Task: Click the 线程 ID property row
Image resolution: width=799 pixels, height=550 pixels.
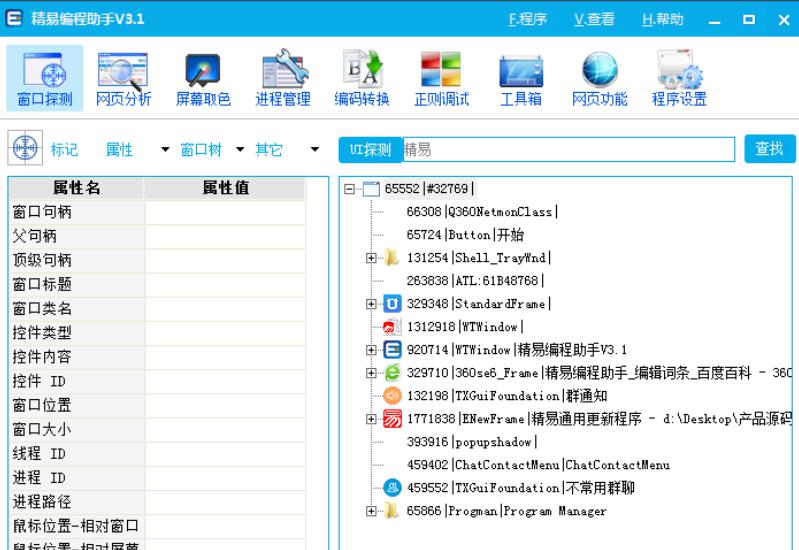Action: (157, 454)
